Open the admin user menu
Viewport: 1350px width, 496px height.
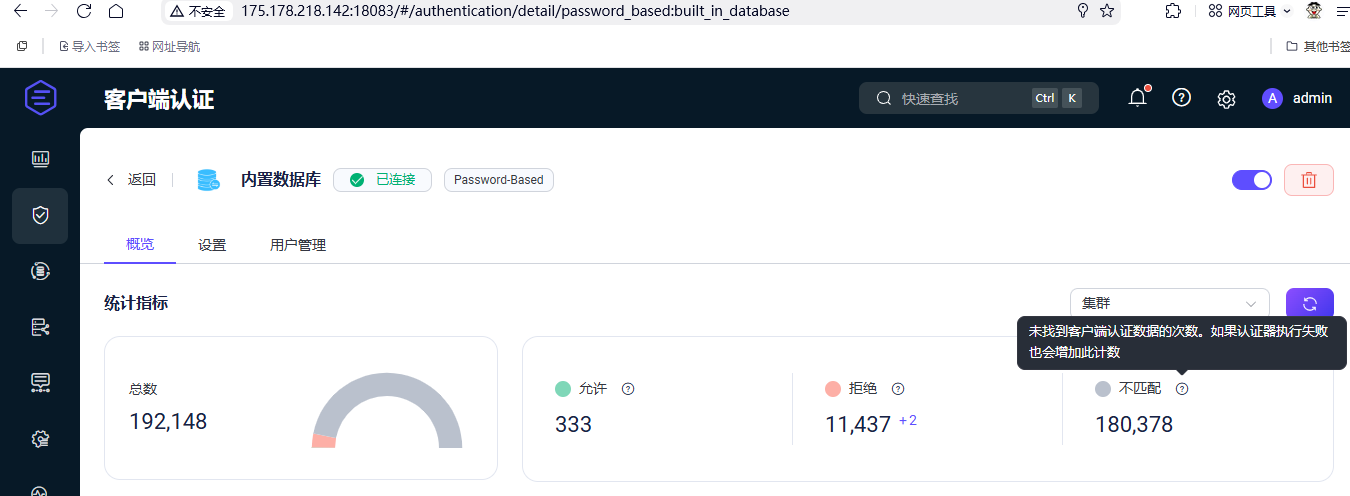(x=1297, y=98)
